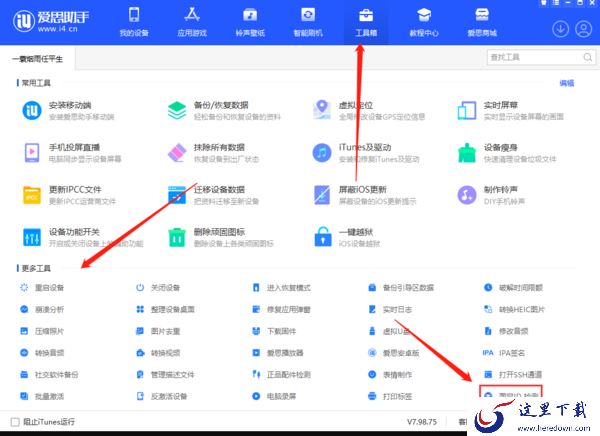Open 智能刷机 tab

click(308, 22)
